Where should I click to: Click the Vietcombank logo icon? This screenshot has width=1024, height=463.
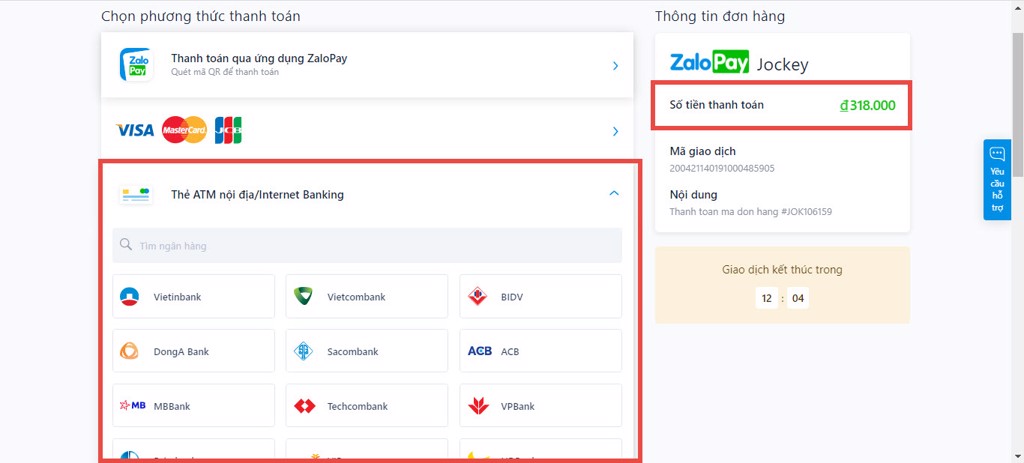[303, 296]
